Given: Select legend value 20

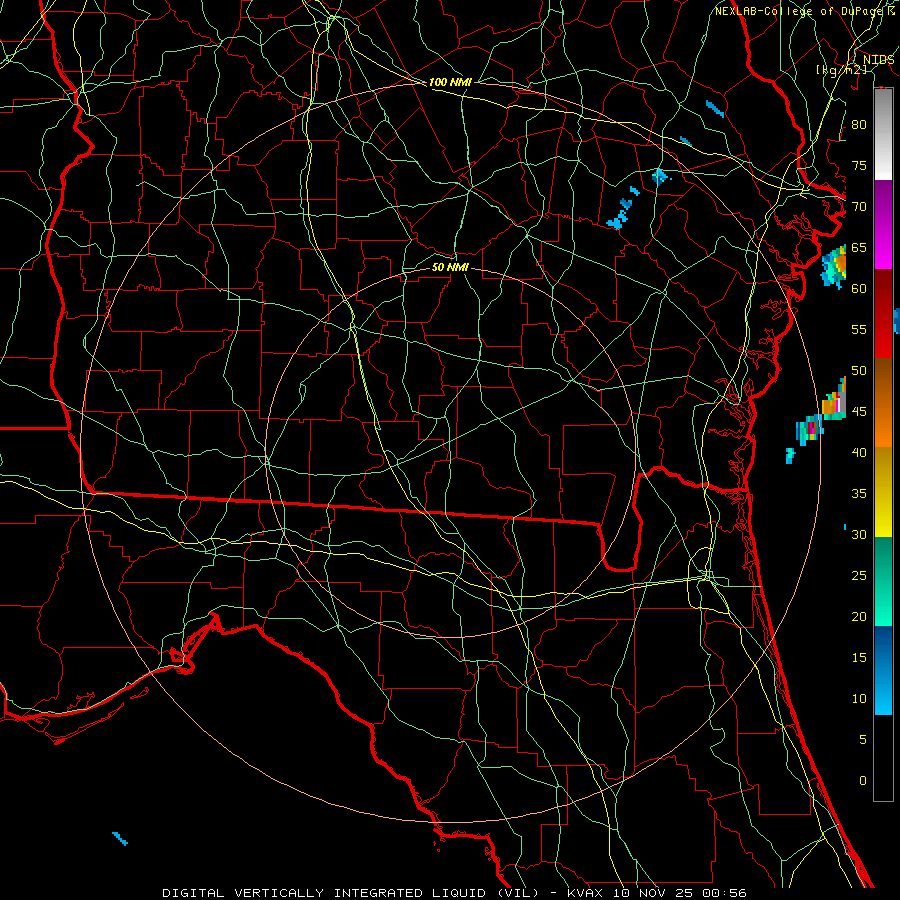Looking at the screenshot, I should point(859,616).
